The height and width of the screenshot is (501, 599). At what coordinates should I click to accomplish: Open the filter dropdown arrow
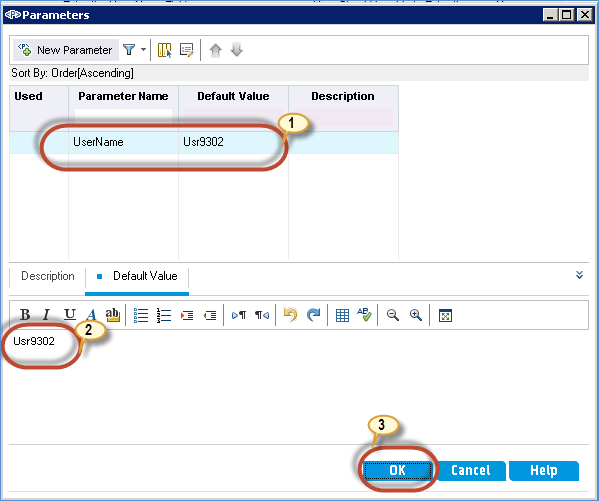coord(143,49)
